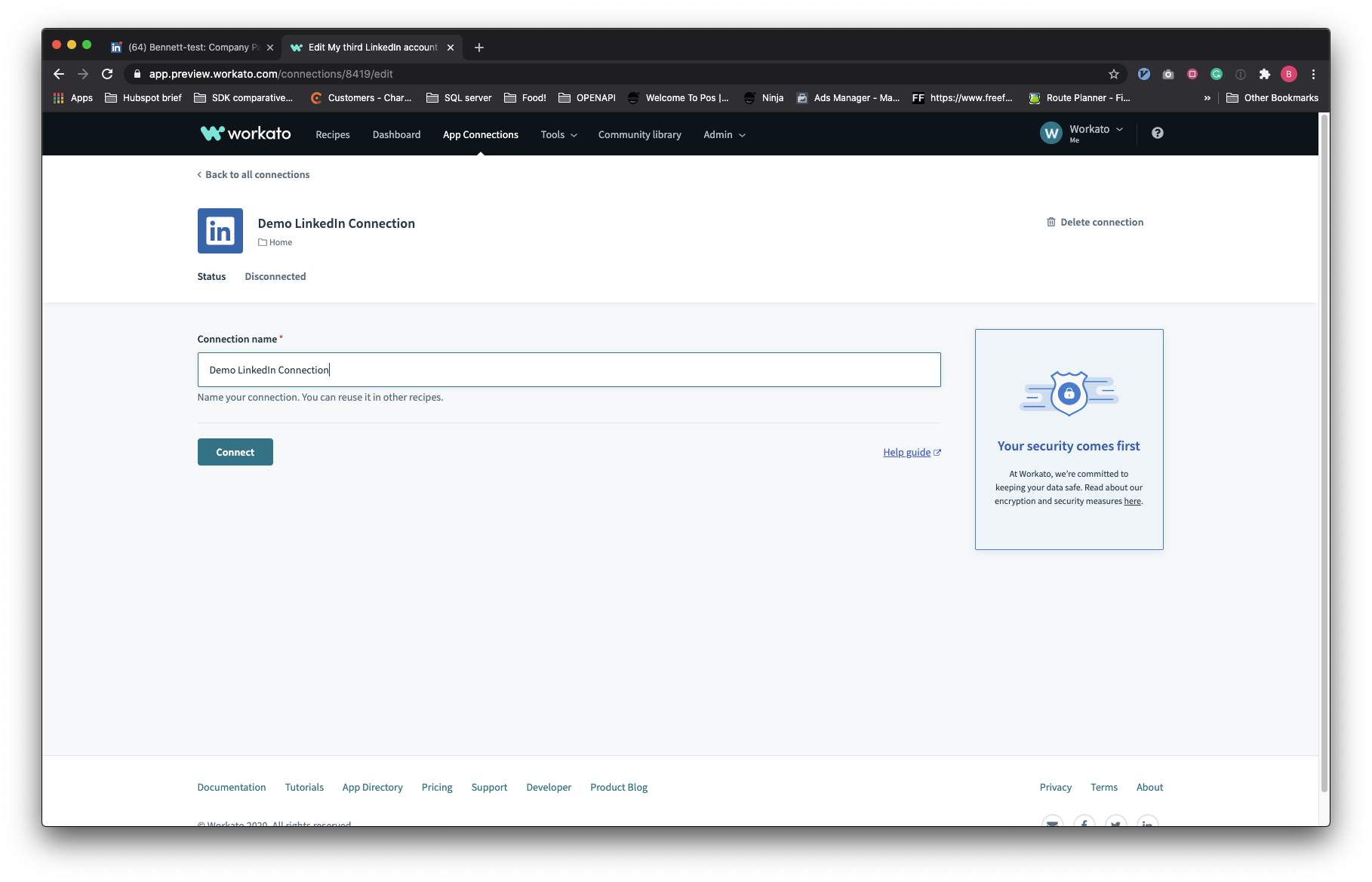Switch to the Recipes menu item

(332, 134)
